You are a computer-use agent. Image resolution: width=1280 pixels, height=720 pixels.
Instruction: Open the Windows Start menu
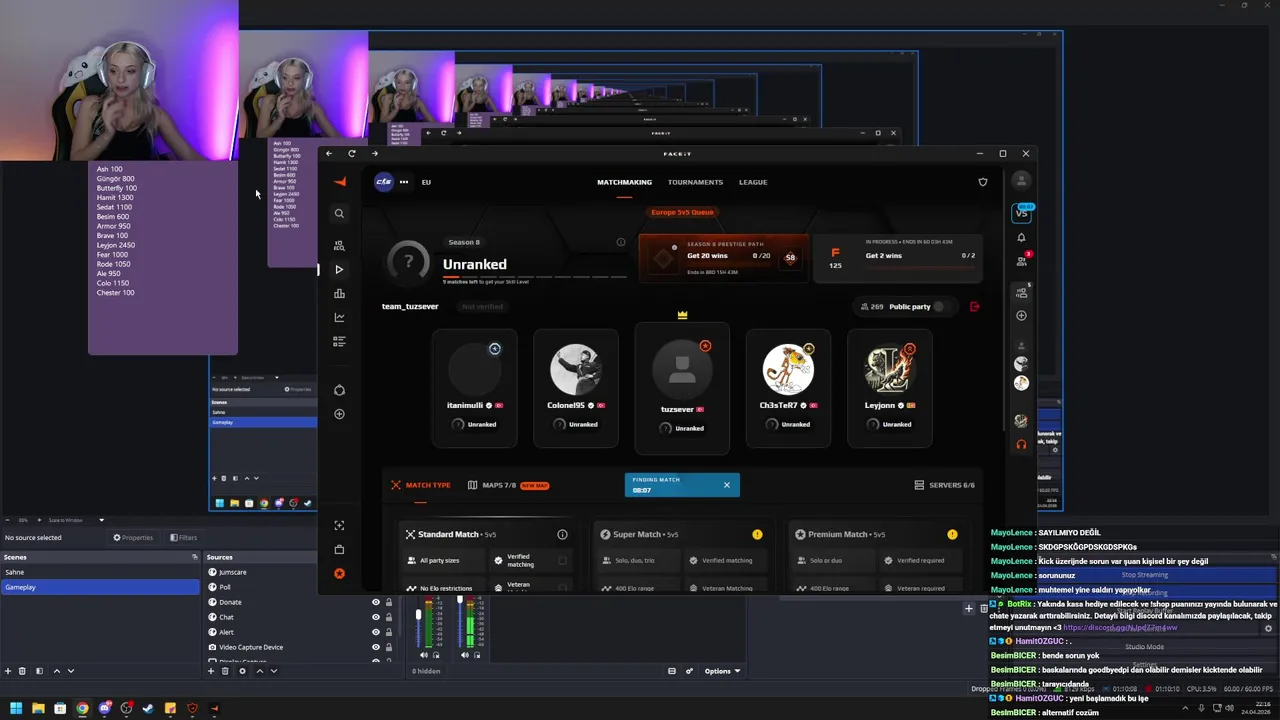pos(16,708)
